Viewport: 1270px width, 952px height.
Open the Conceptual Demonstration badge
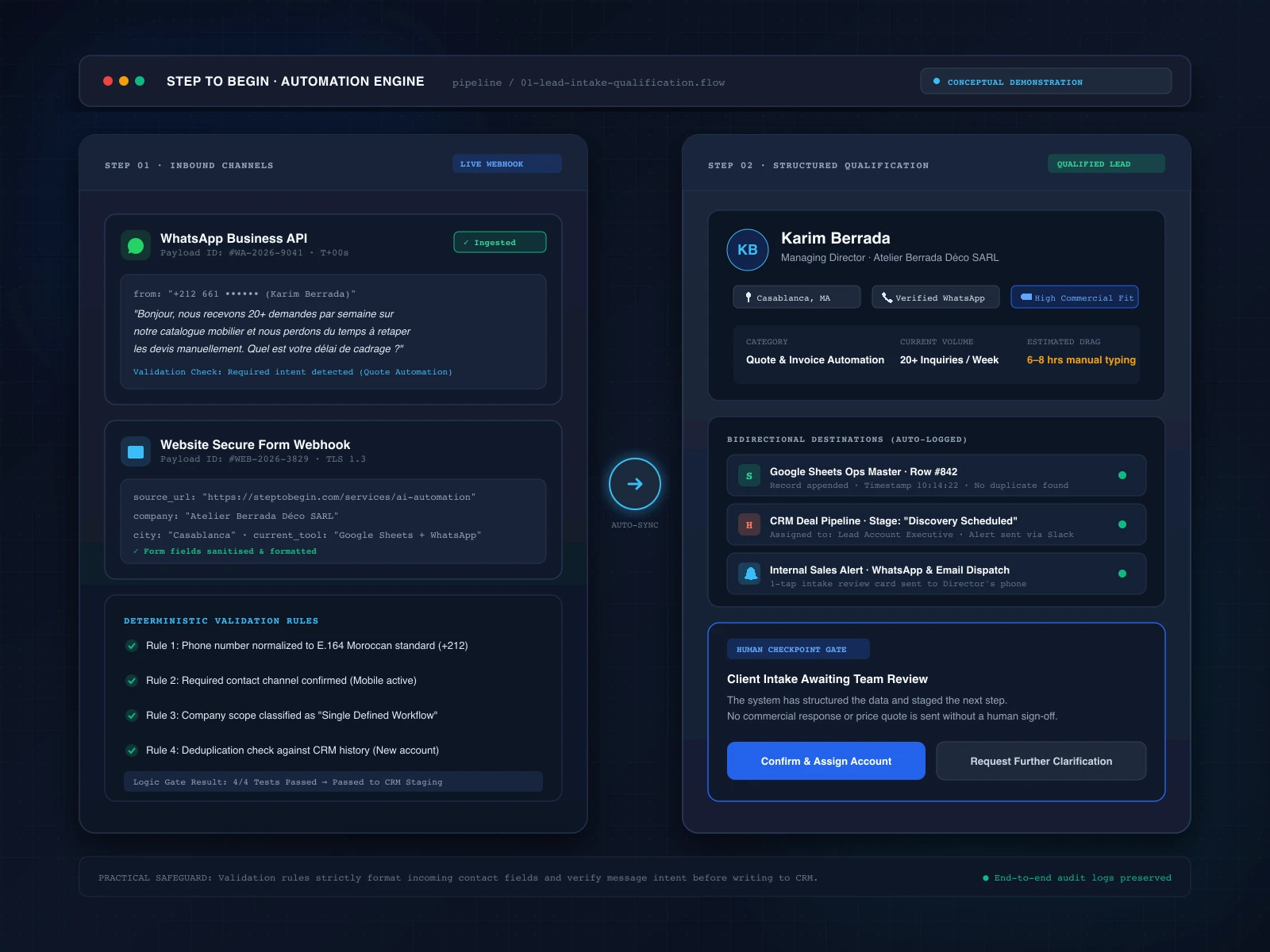(x=1046, y=81)
